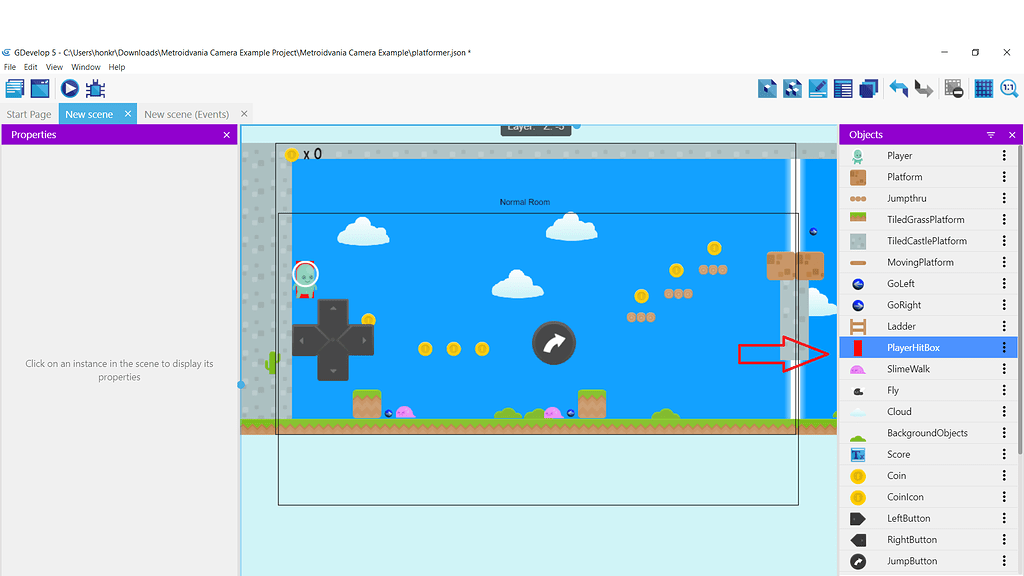The height and width of the screenshot is (576, 1024).
Task: Toggle the grid display
Action: [x=984, y=88]
